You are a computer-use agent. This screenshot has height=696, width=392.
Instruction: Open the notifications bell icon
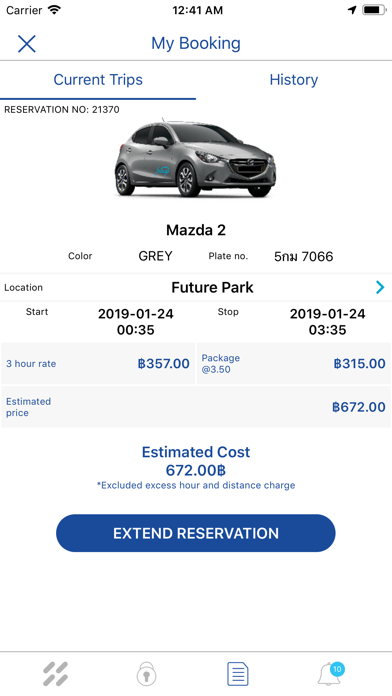click(x=329, y=674)
